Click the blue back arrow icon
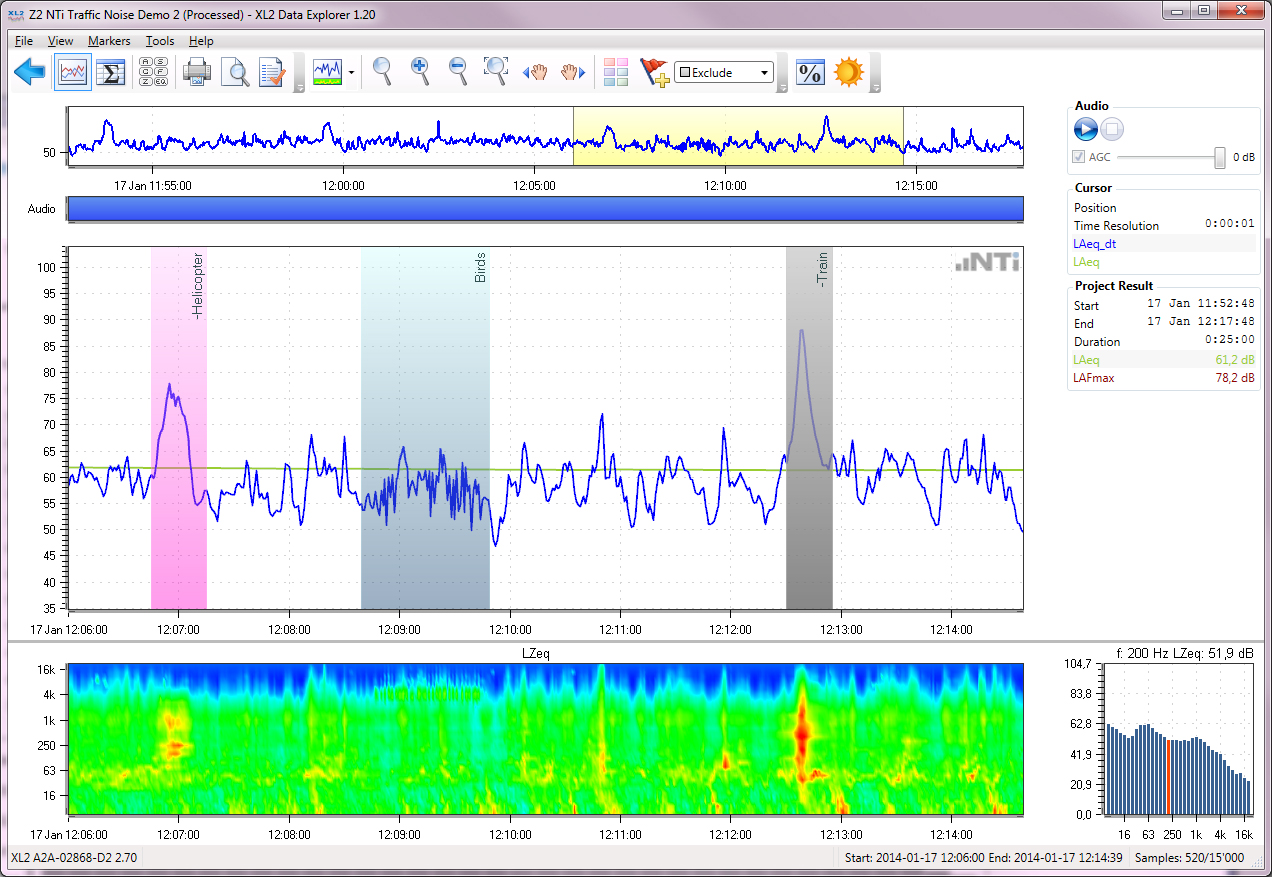The height and width of the screenshot is (877, 1272). [x=30, y=72]
